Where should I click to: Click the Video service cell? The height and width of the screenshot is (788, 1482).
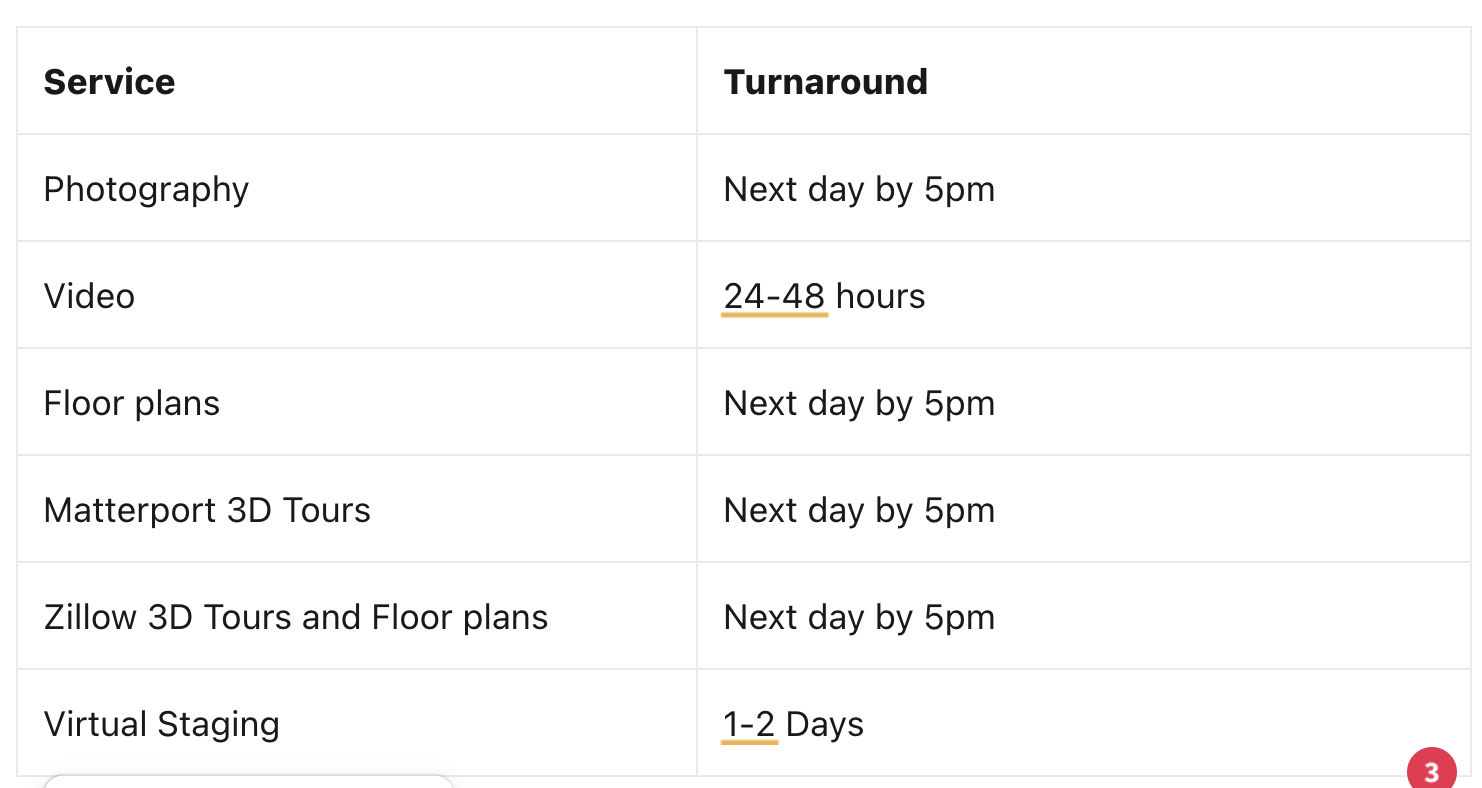coord(357,295)
